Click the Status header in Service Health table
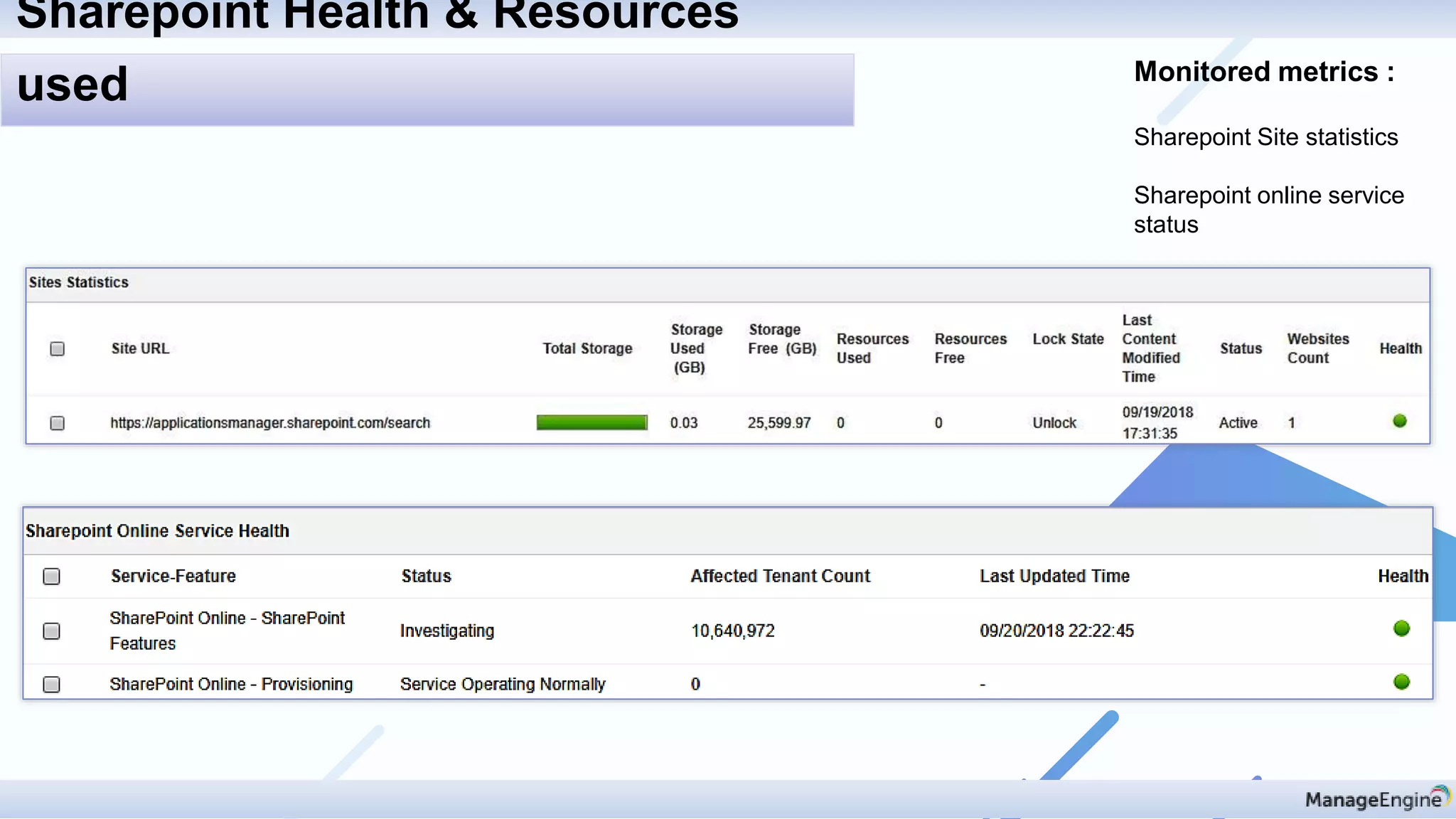1456x819 pixels. tap(426, 576)
